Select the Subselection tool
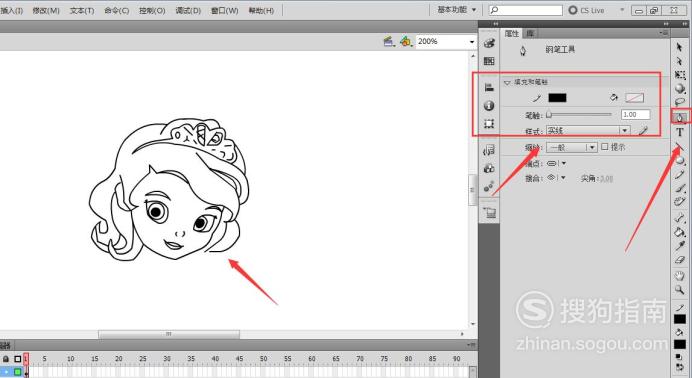Viewport: 692px width, 378px height. 680,61
